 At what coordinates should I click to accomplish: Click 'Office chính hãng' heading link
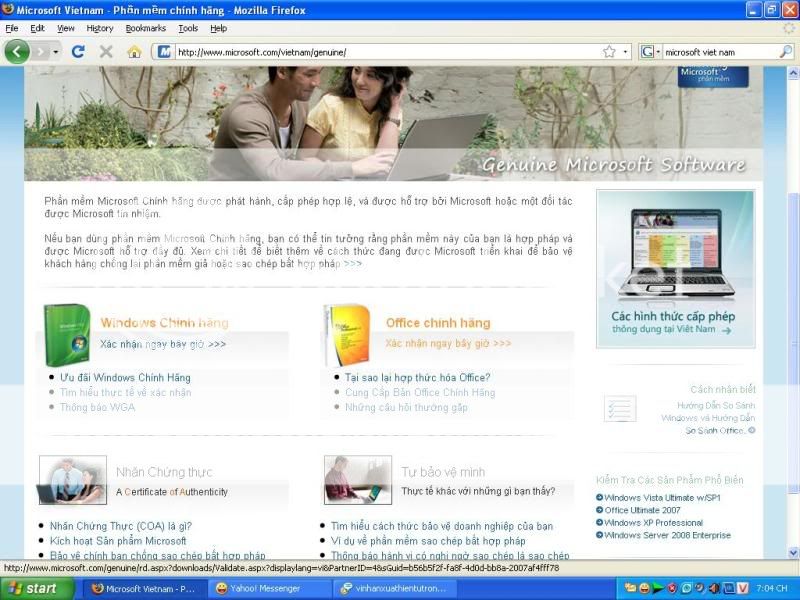[438, 323]
